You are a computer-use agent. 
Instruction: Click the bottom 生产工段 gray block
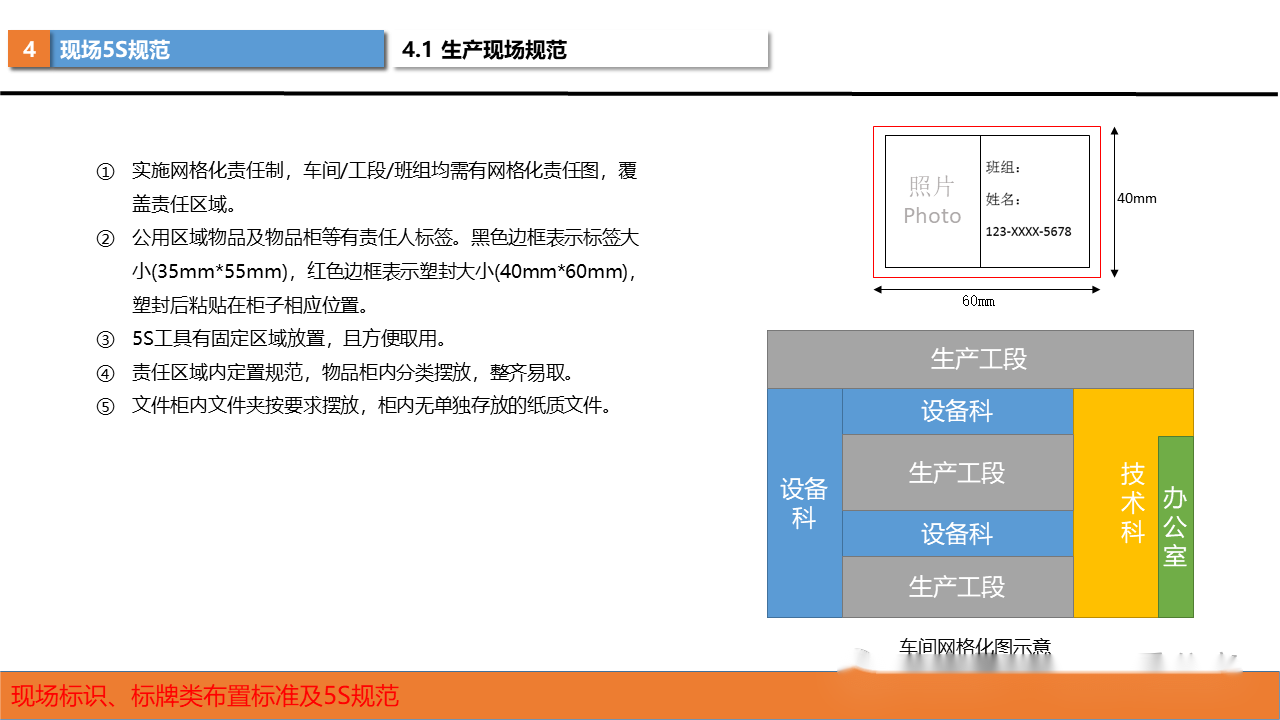(958, 587)
